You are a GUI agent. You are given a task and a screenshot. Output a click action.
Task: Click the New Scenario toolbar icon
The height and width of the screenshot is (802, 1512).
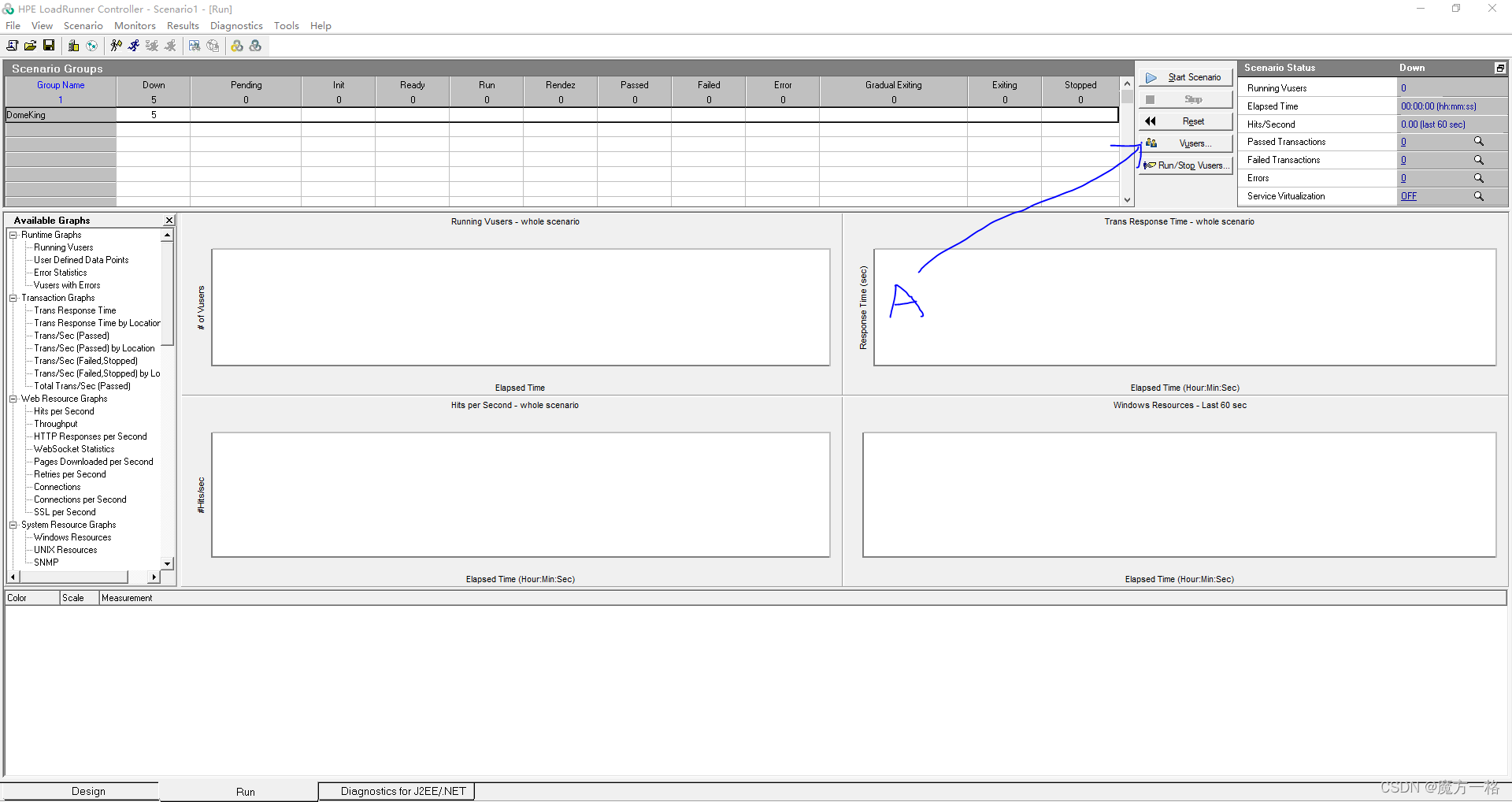(x=13, y=46)
